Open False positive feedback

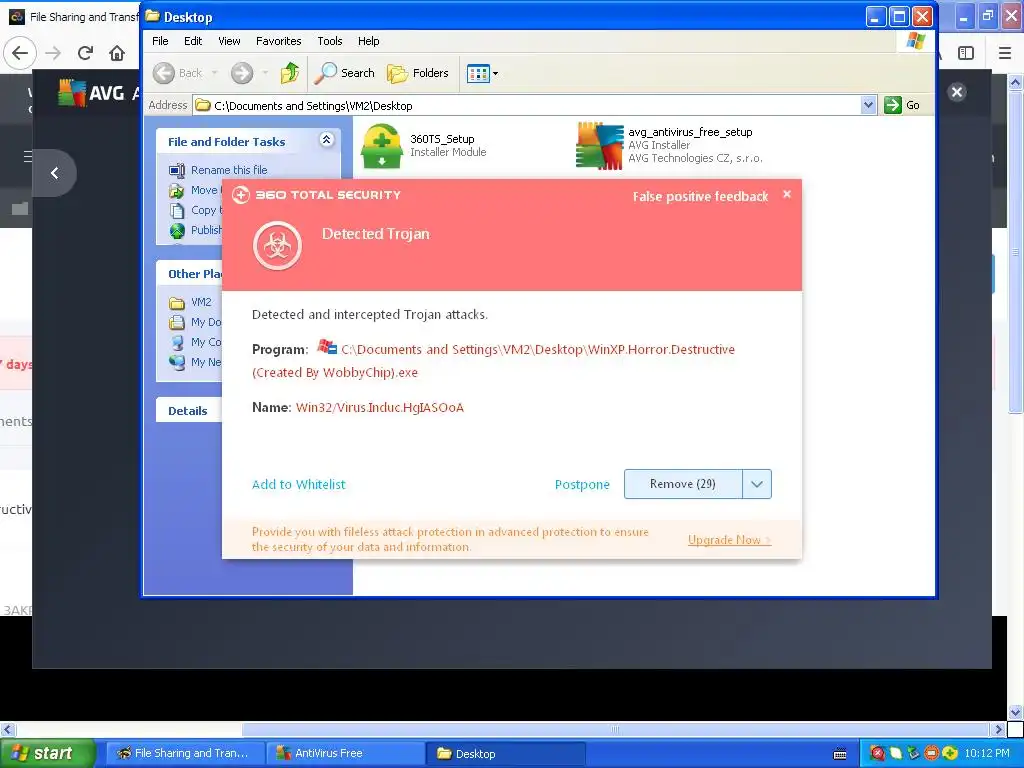pyautogui.click(x=700, y=197)
